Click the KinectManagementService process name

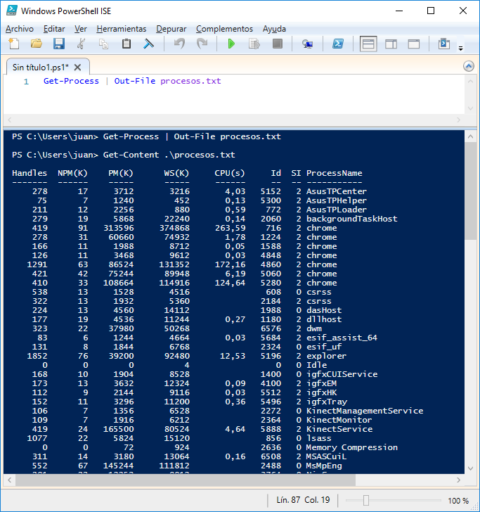[365, 411]
